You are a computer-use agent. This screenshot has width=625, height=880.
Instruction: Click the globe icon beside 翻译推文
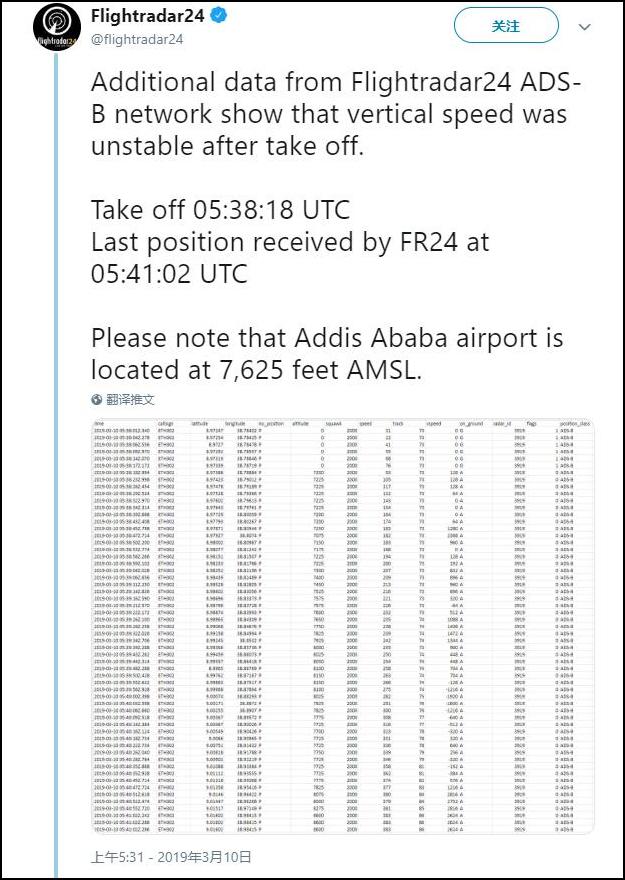(97, 399)
